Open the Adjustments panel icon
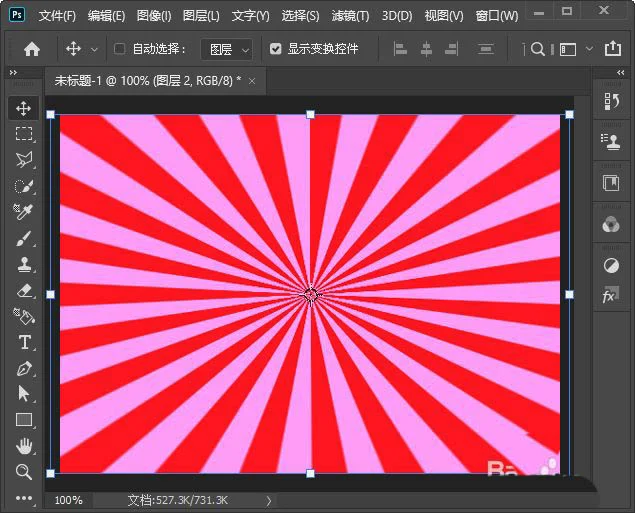 [x=612, y=266]
